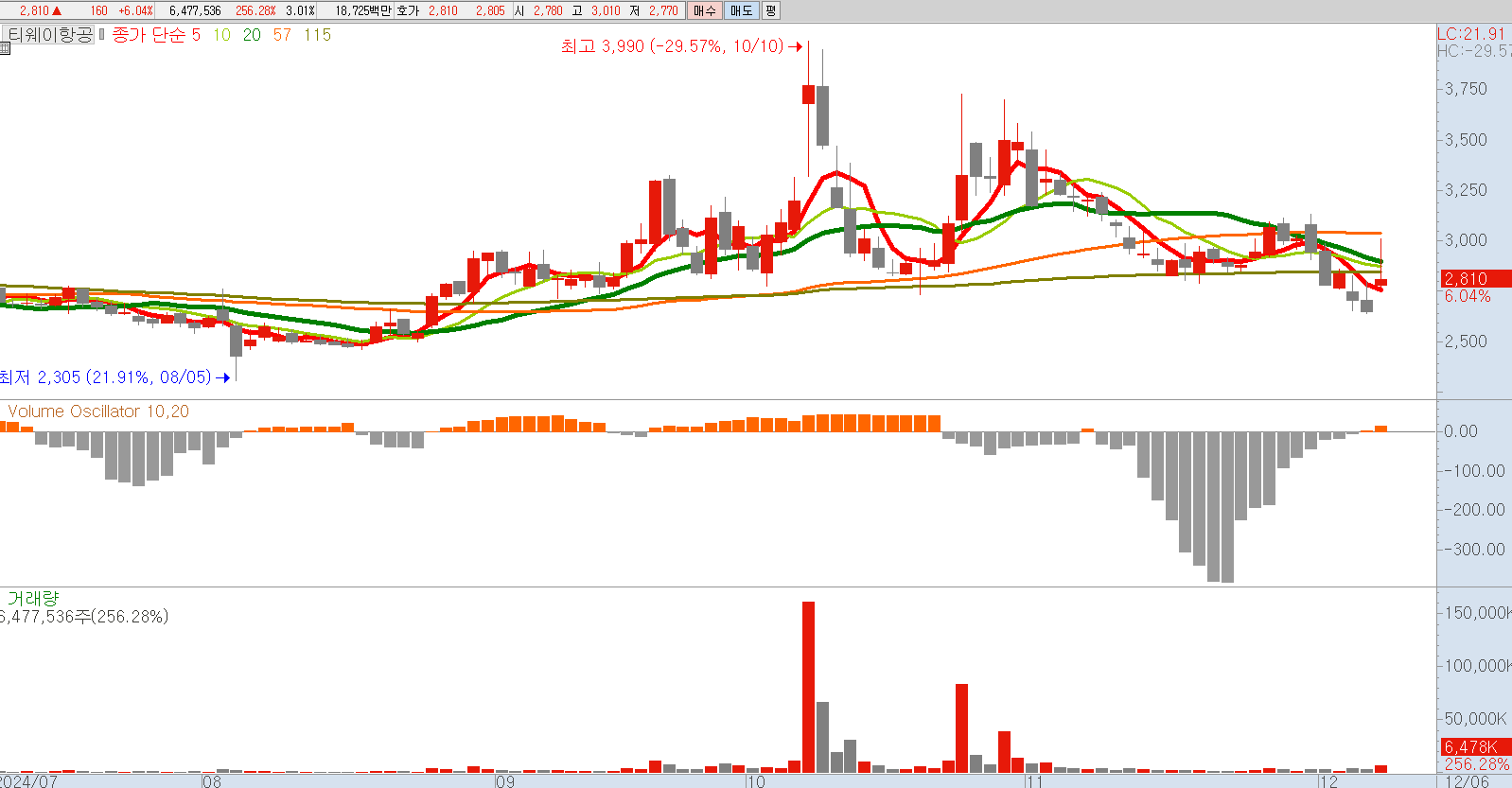This screenshot has width=1512, height=788.
Task: Click the red 2,810 price tag on axis
Action: coord(1476,278)
